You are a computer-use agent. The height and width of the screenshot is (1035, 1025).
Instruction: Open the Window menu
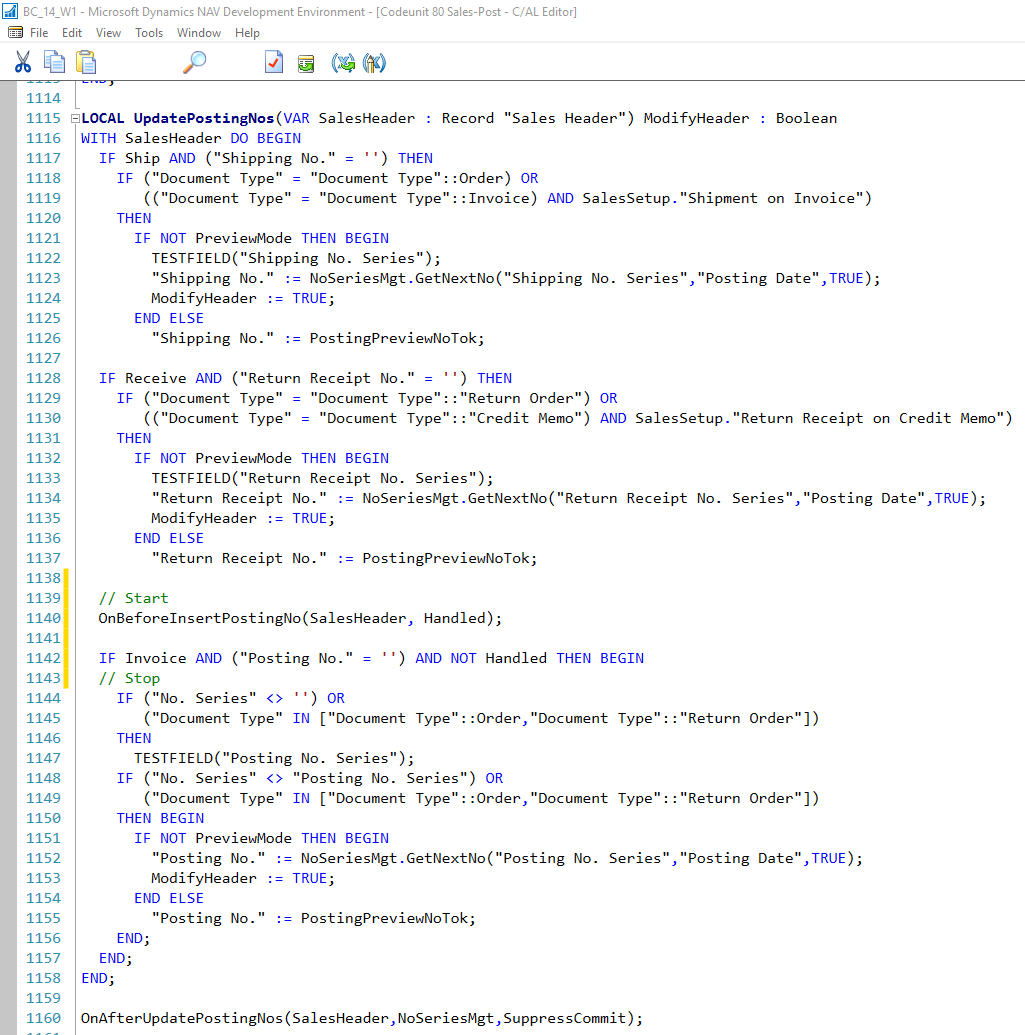tap(198, 32)
